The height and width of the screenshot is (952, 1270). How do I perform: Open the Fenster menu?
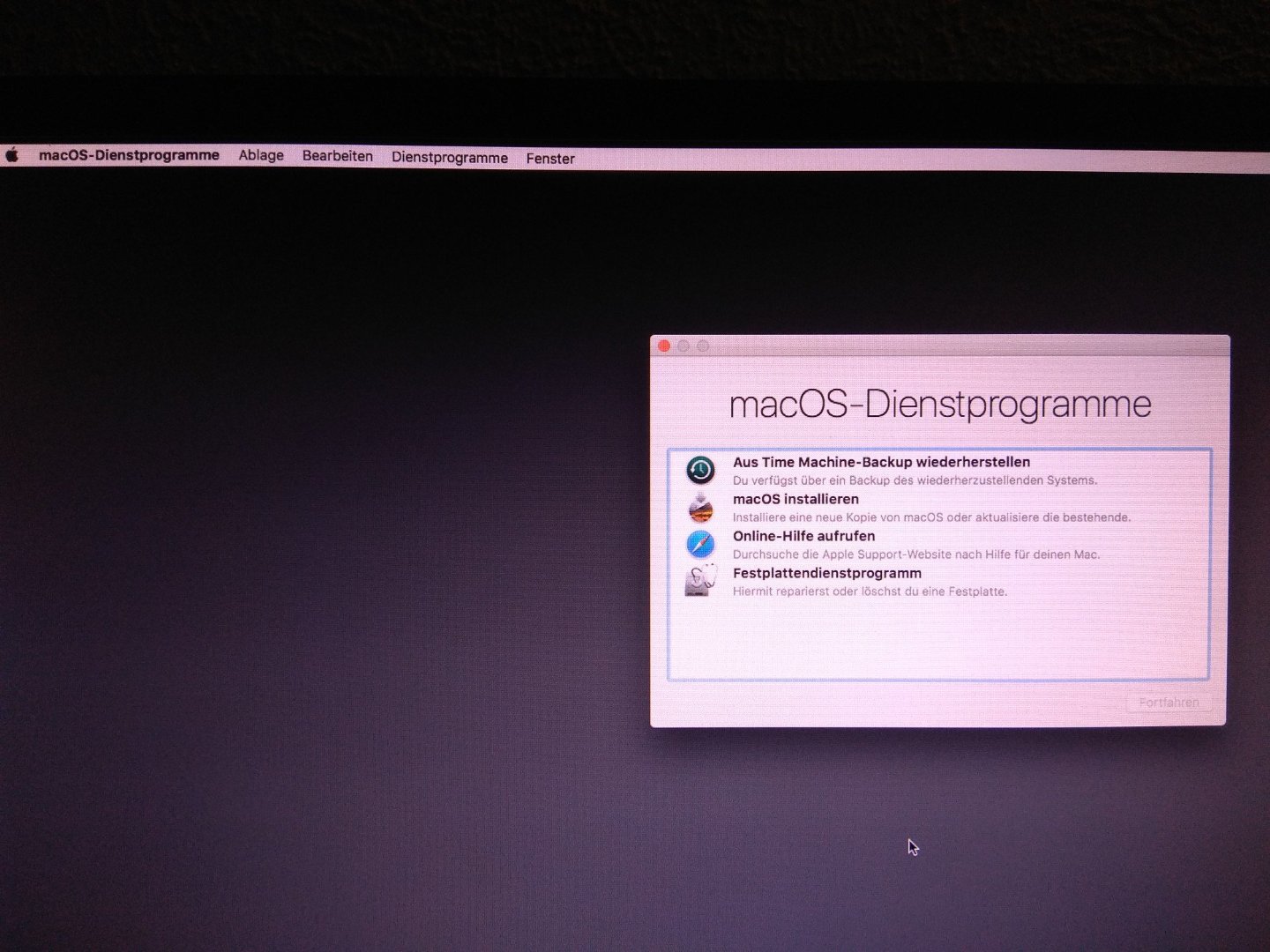550,159
